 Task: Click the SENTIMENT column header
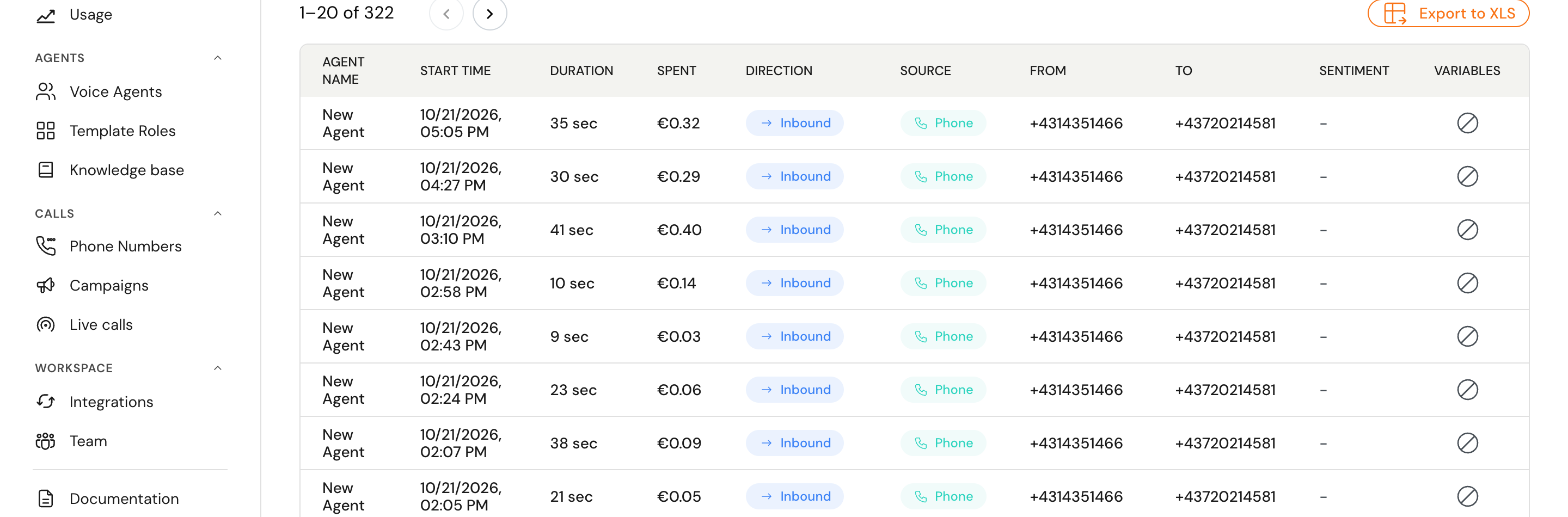1353,71
